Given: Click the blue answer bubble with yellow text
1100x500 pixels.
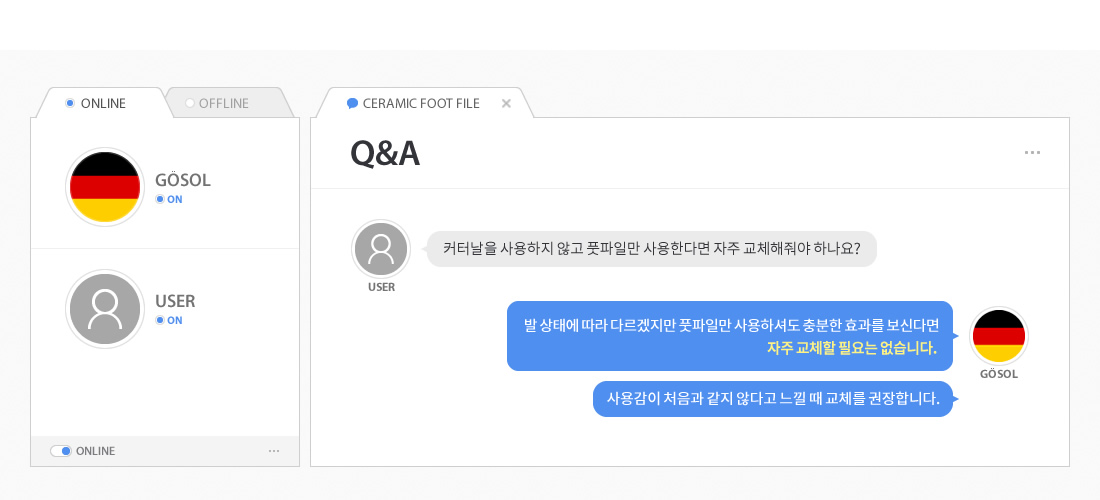Looking at the screenshot, I should 730,336.
